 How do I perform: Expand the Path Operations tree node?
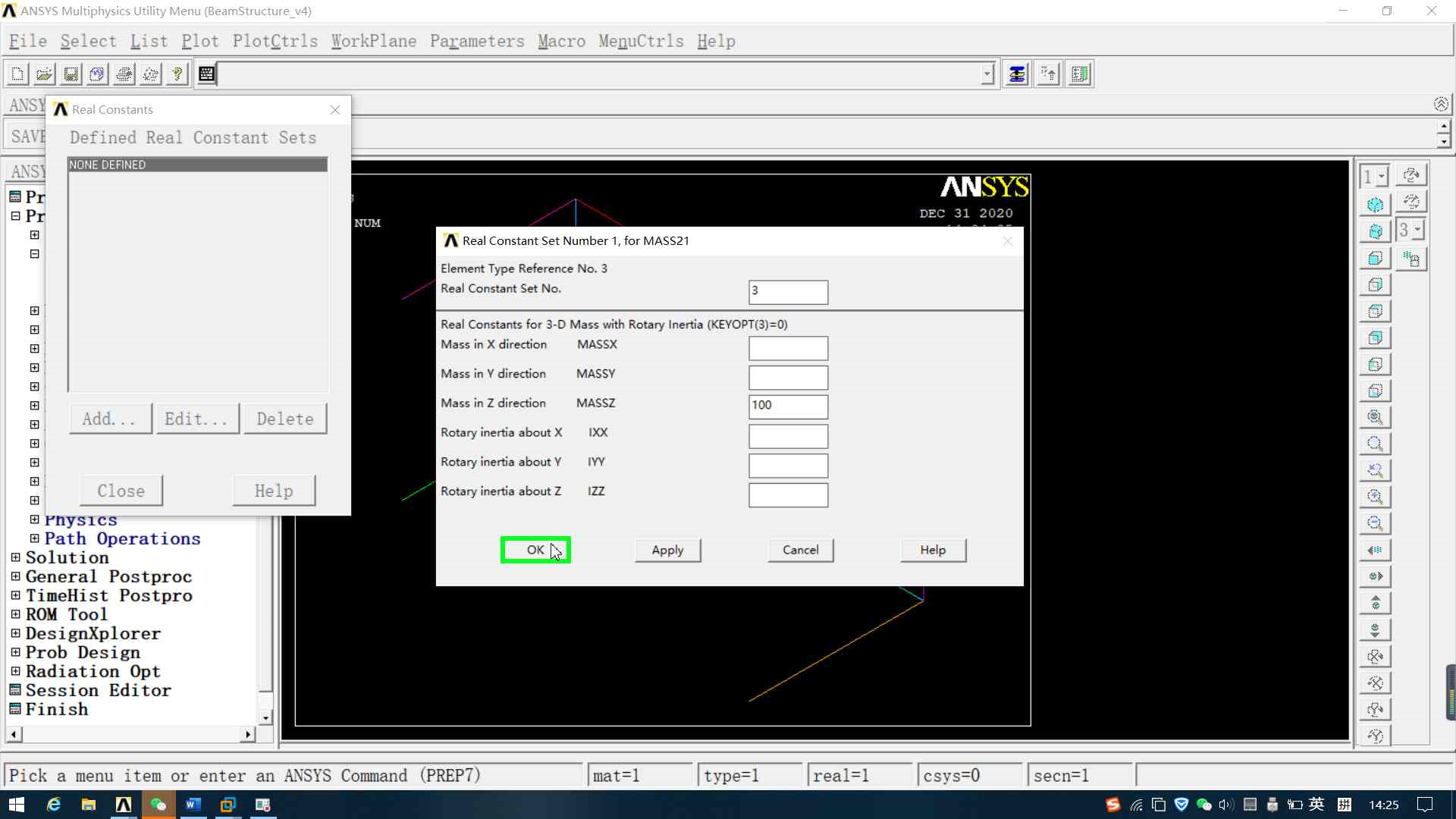(34, 538)
